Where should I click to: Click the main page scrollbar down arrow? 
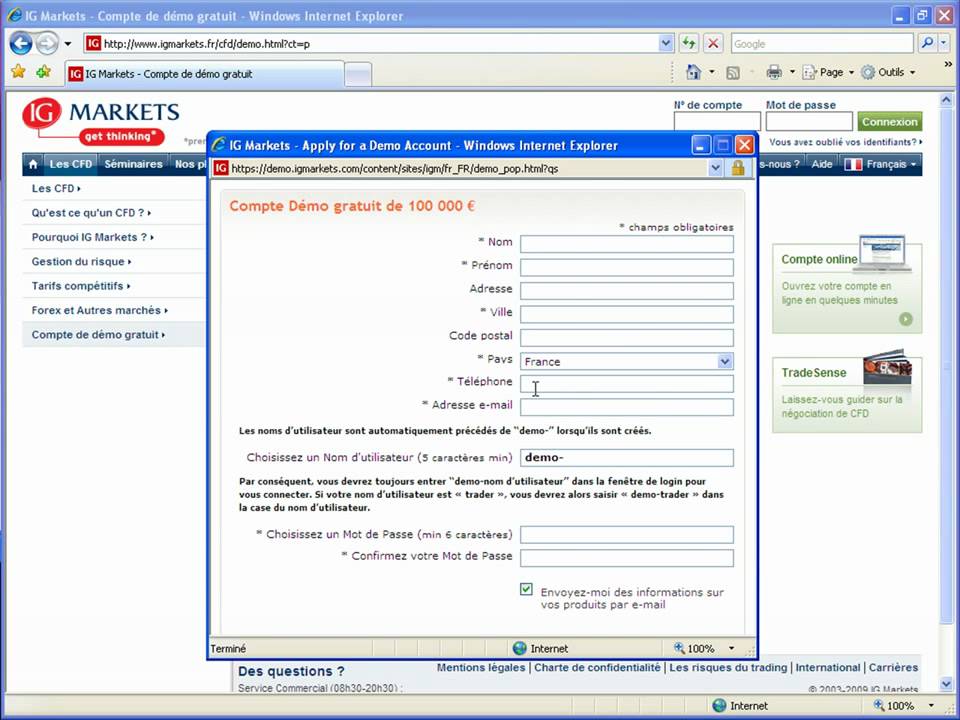click(946, 683)
